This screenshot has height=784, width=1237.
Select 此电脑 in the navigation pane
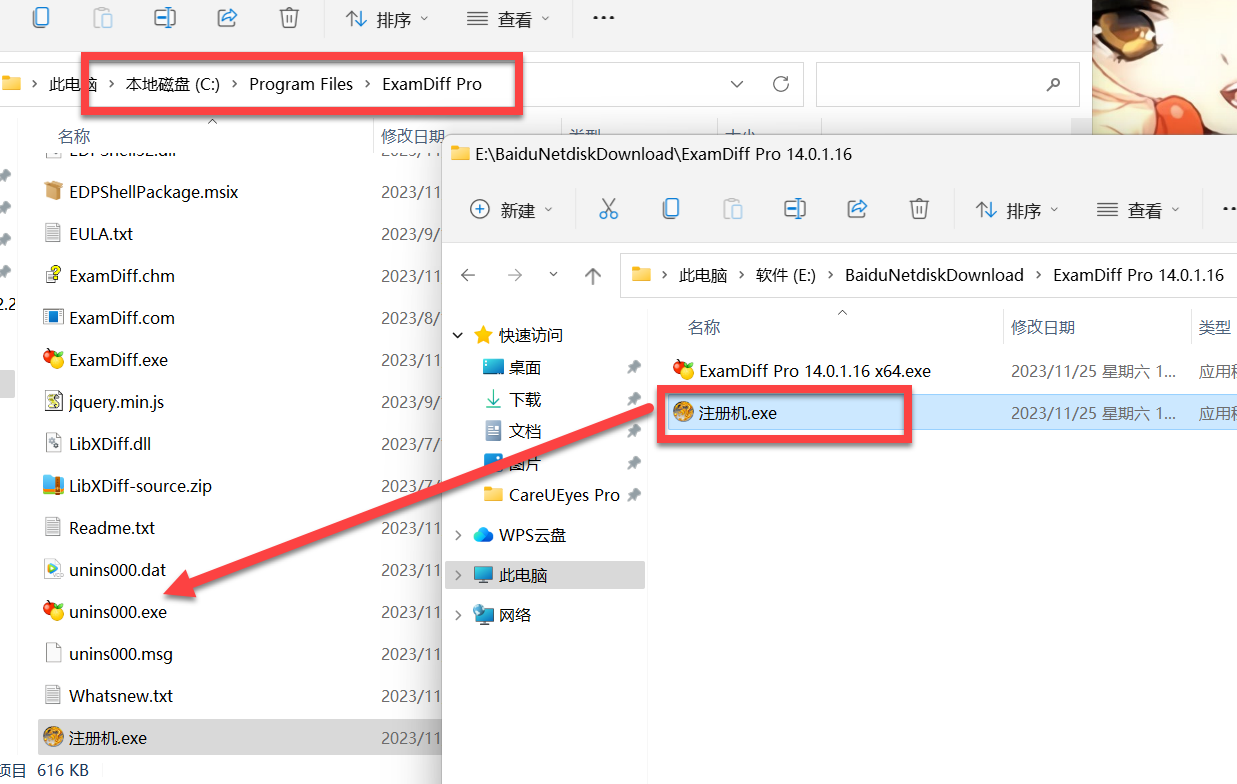(x=523, y=575)
